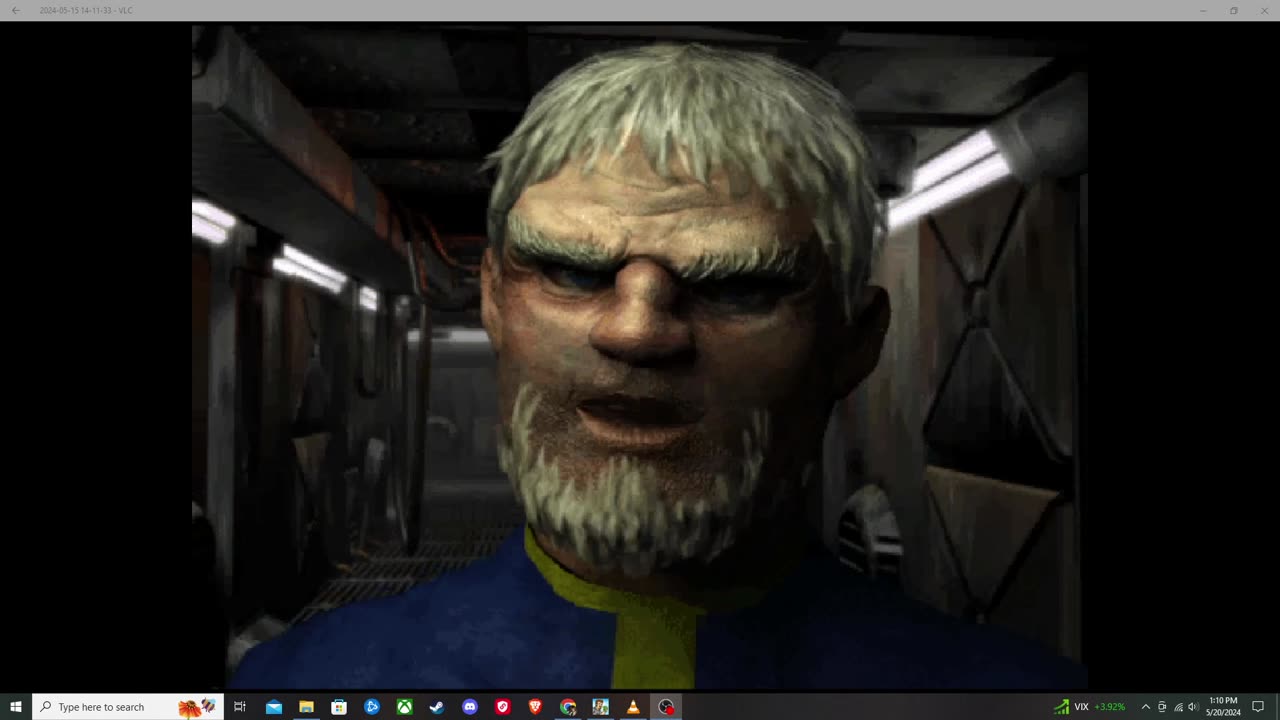Open the clock showing 1:10 PM

(x=1223, y=707)
